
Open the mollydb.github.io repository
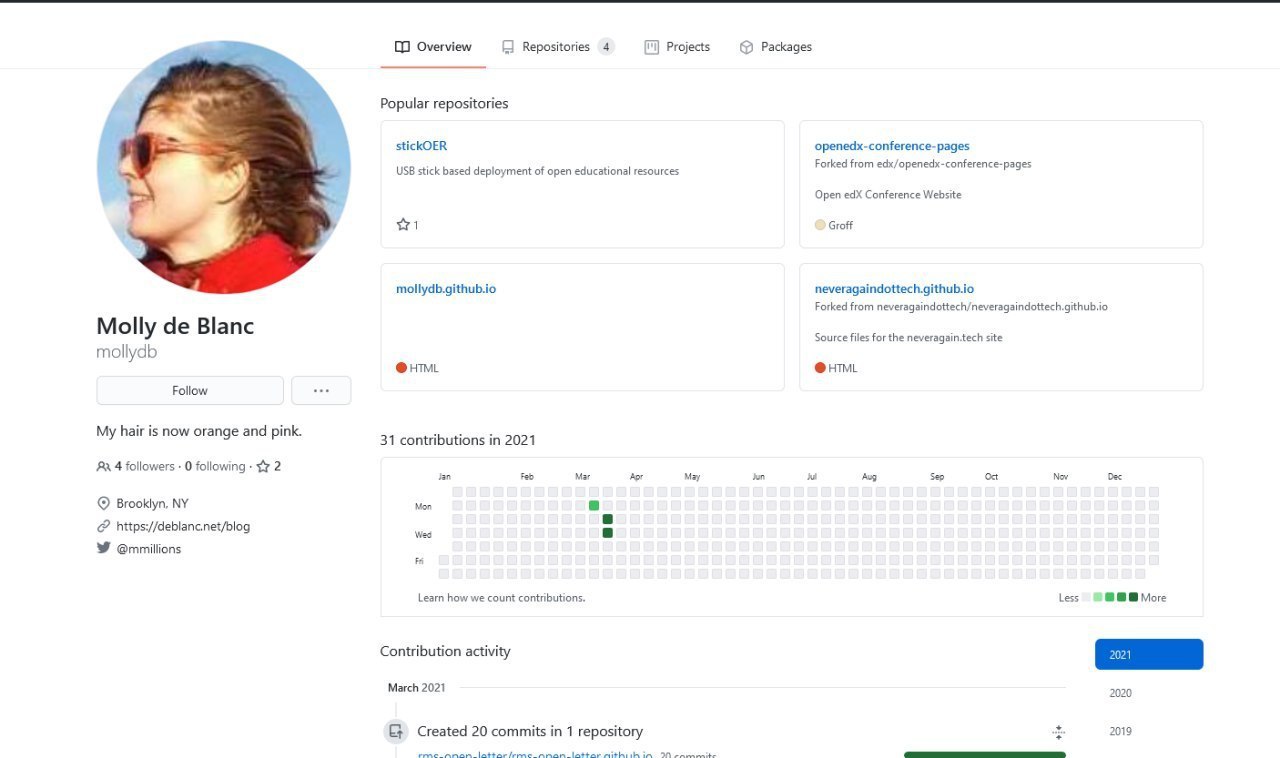click(x=446, y=289)
